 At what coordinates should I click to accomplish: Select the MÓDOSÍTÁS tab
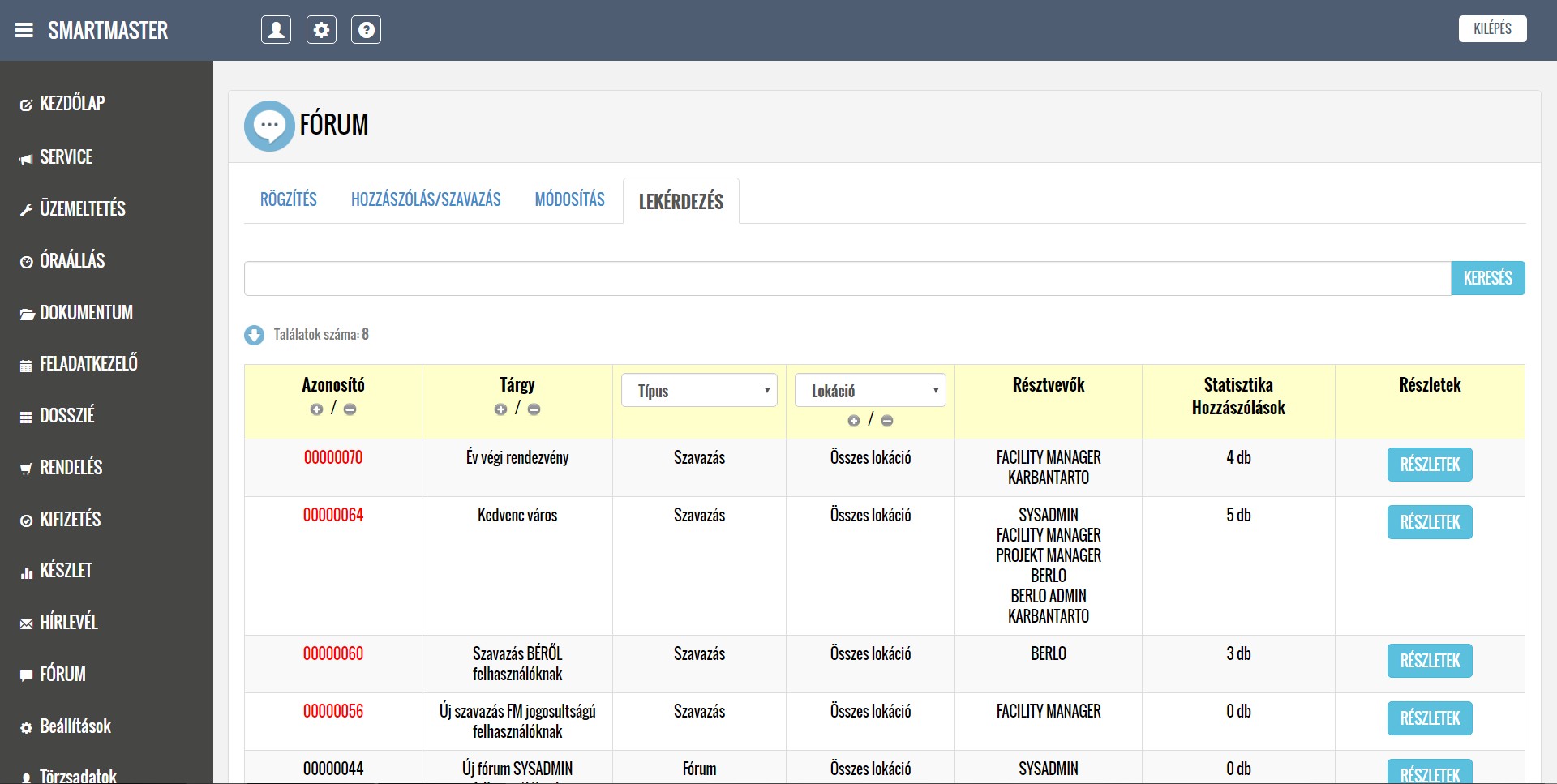pos(569,199)
